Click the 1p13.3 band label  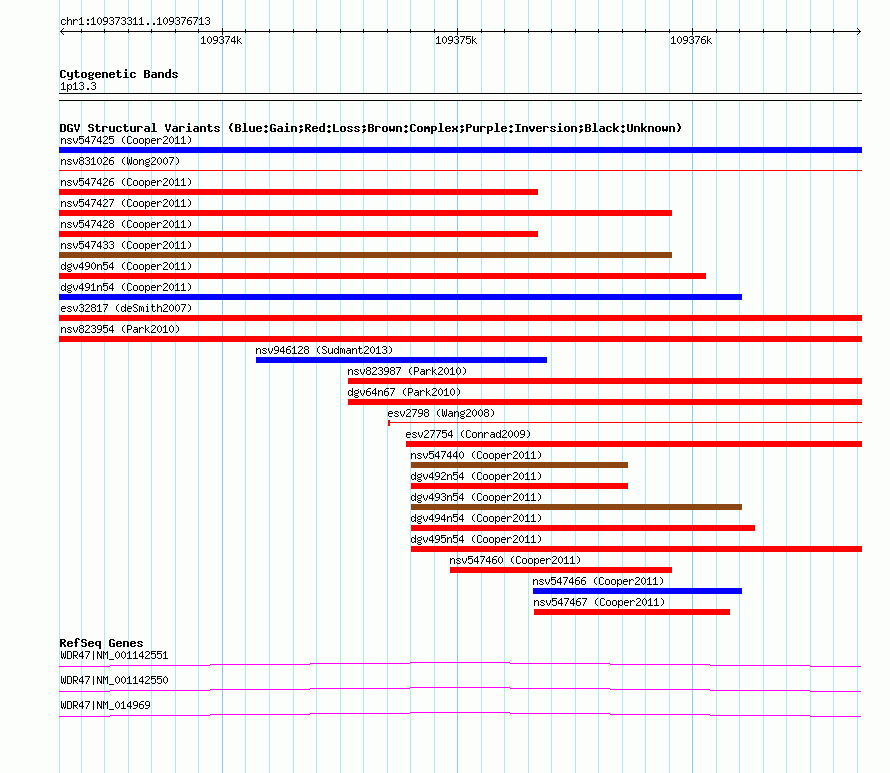click(x=78, y=87)
